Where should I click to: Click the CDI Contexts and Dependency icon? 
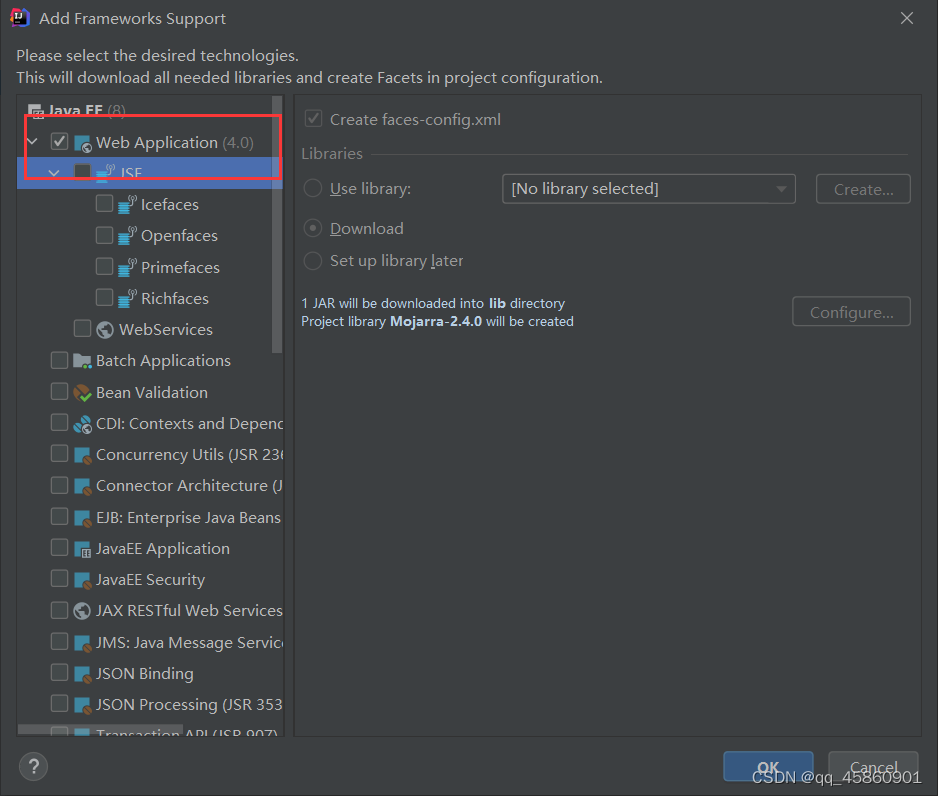(82, 424)
